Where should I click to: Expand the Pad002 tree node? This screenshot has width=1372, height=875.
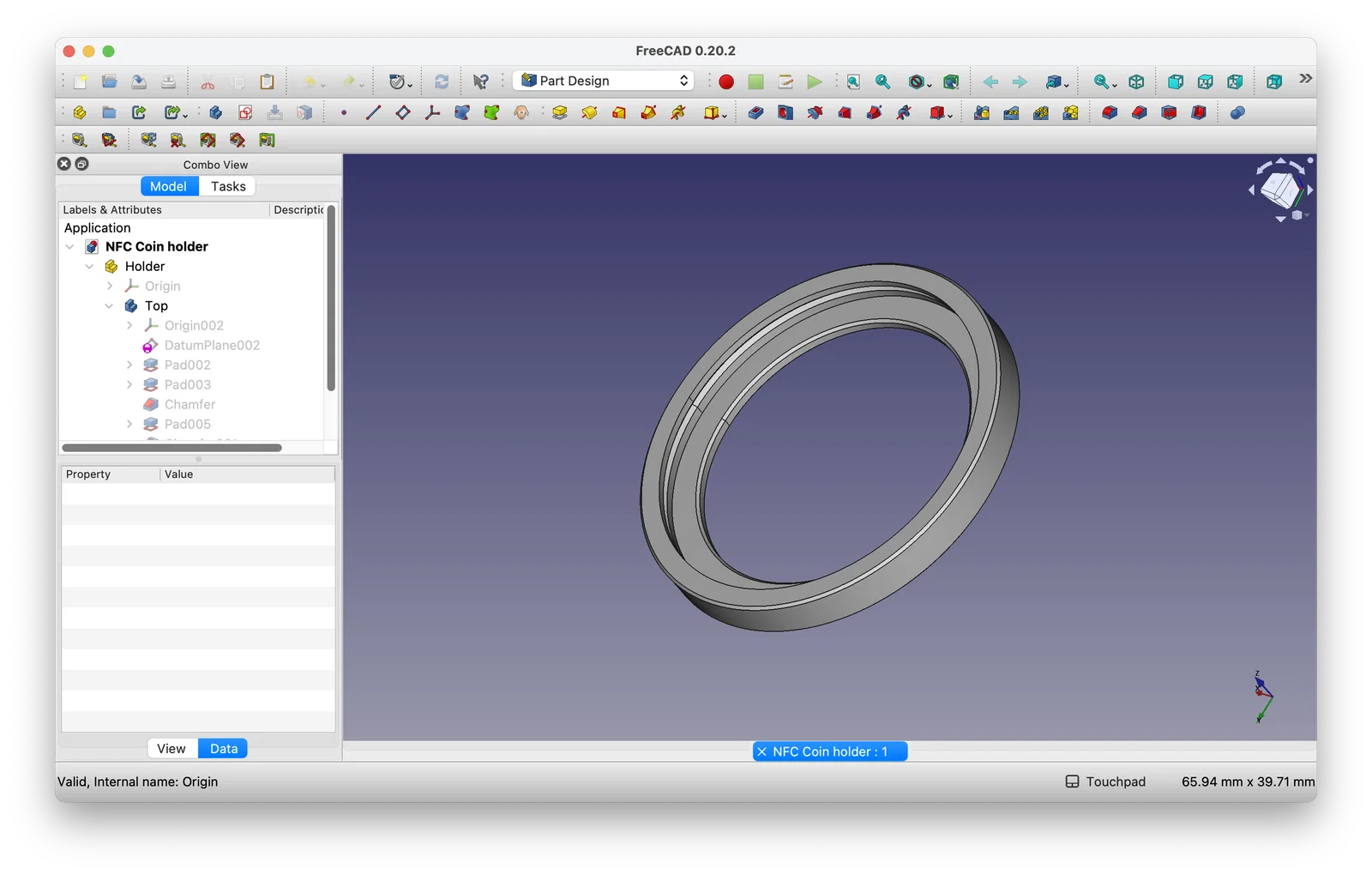pyautogui.click(x=129, y=365)
